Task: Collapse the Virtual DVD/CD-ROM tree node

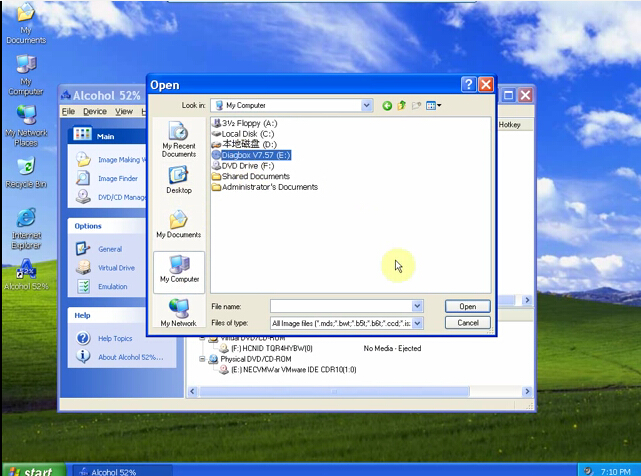Action: [202, 338]
